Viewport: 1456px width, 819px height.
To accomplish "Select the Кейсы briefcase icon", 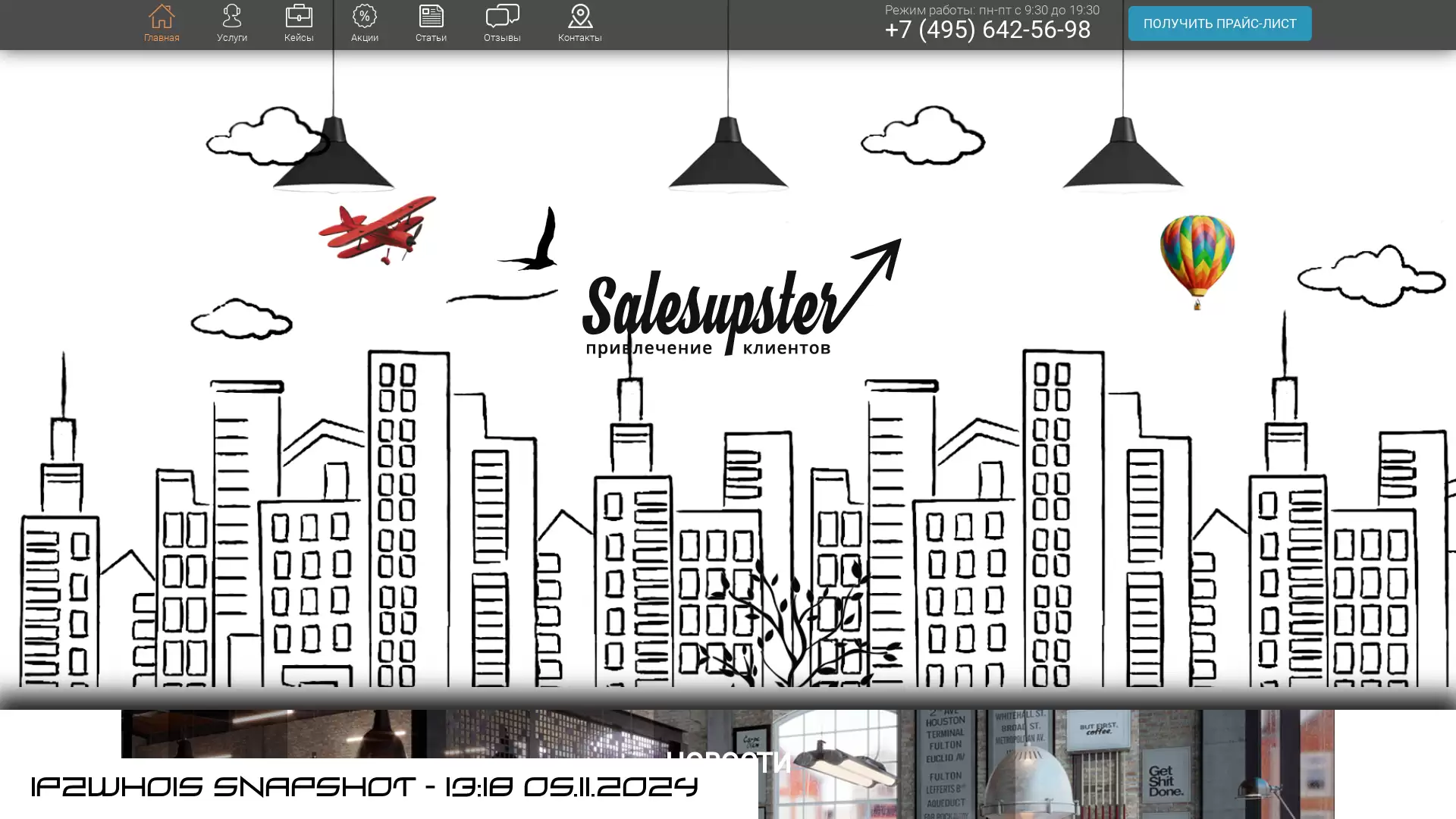I will click(x=299, y=16).
